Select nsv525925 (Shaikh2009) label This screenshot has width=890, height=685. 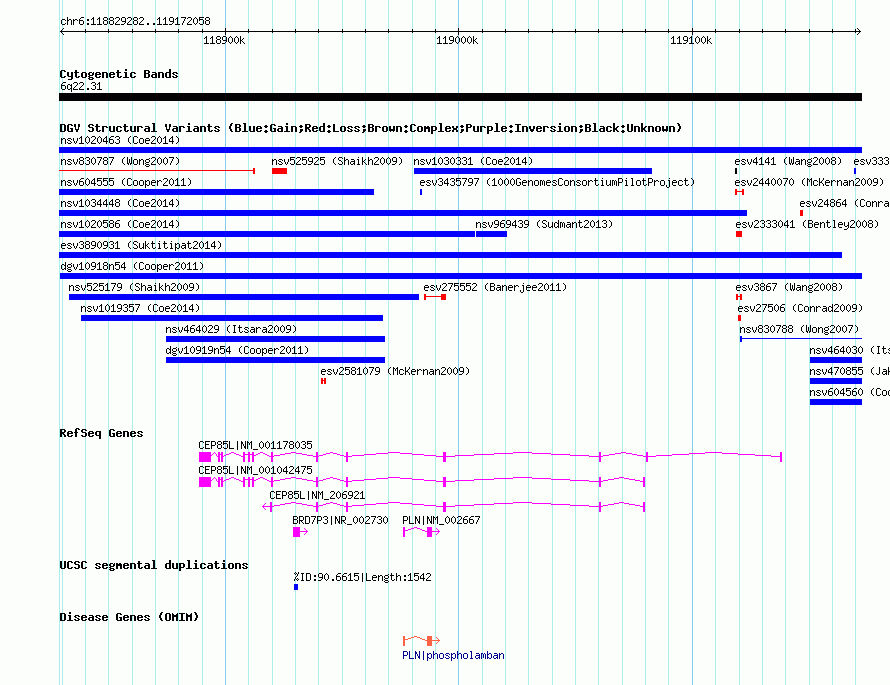coord(337,161)
